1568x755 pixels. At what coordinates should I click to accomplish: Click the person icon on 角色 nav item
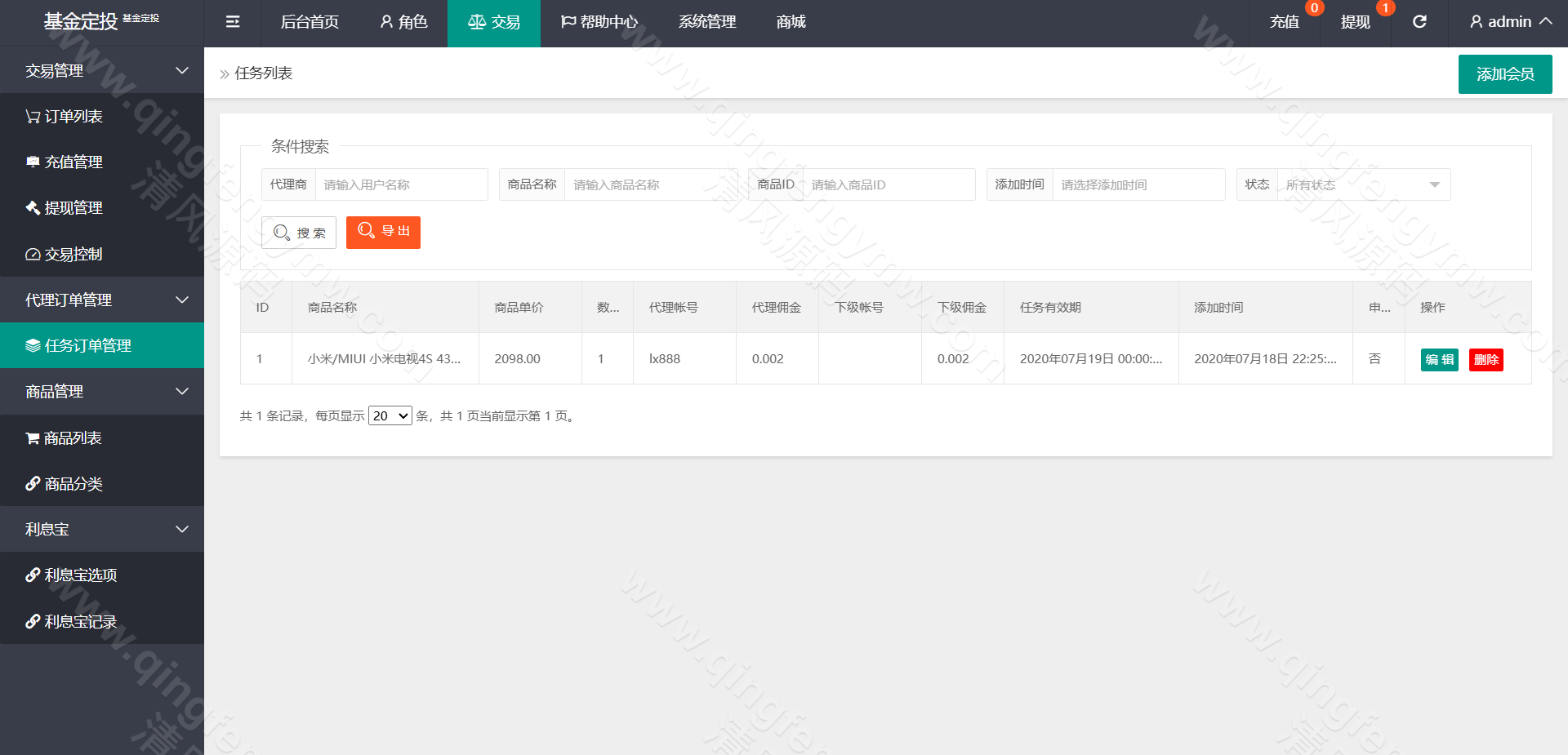(384, 22)
